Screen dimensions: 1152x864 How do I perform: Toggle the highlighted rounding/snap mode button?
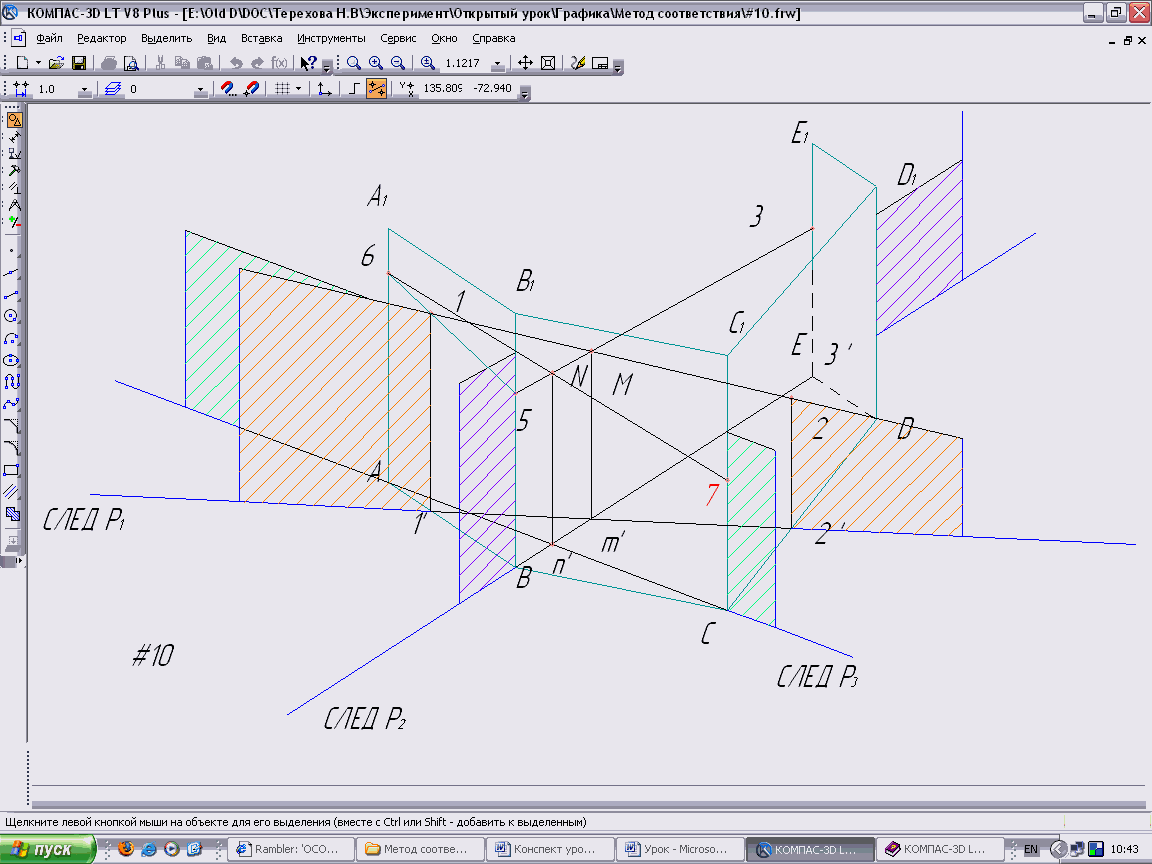(x=376, y=89)
